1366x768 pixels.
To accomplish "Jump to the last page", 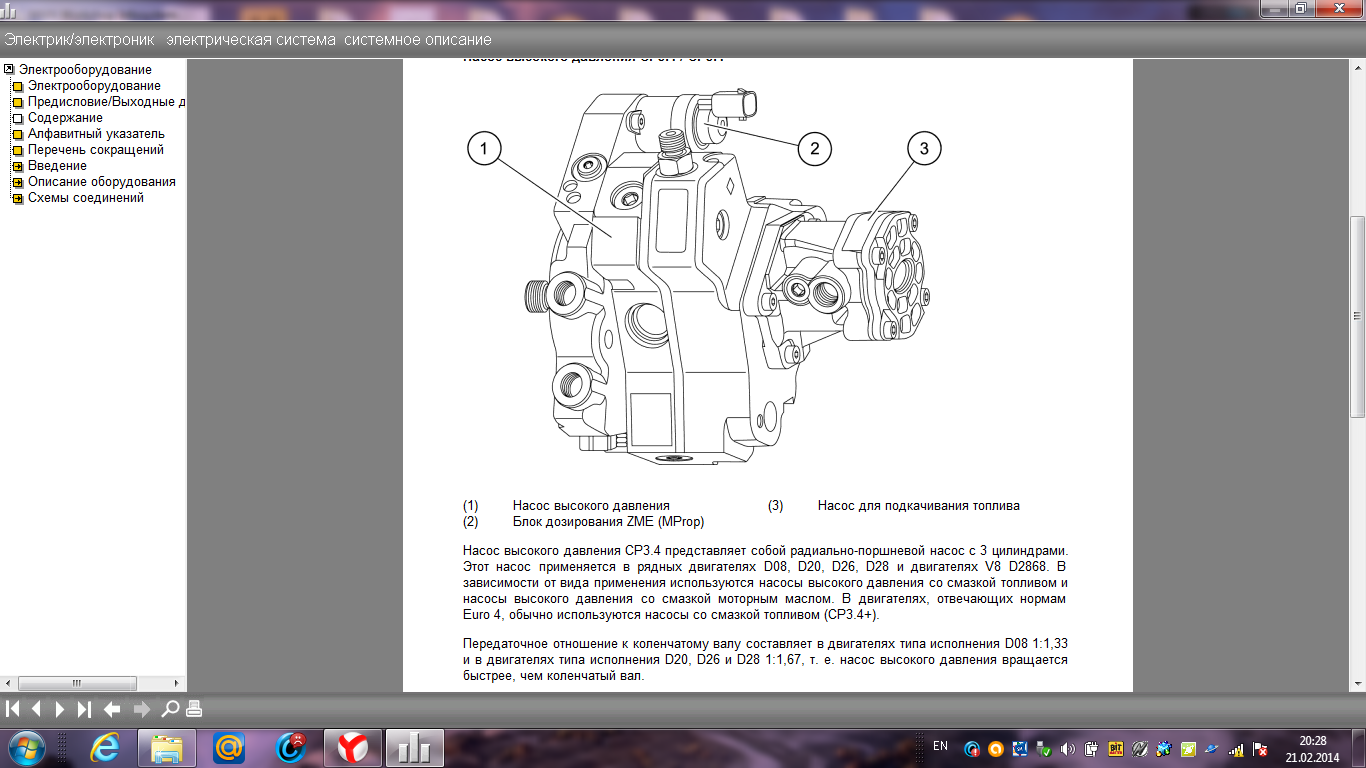I will coord(84,709).
